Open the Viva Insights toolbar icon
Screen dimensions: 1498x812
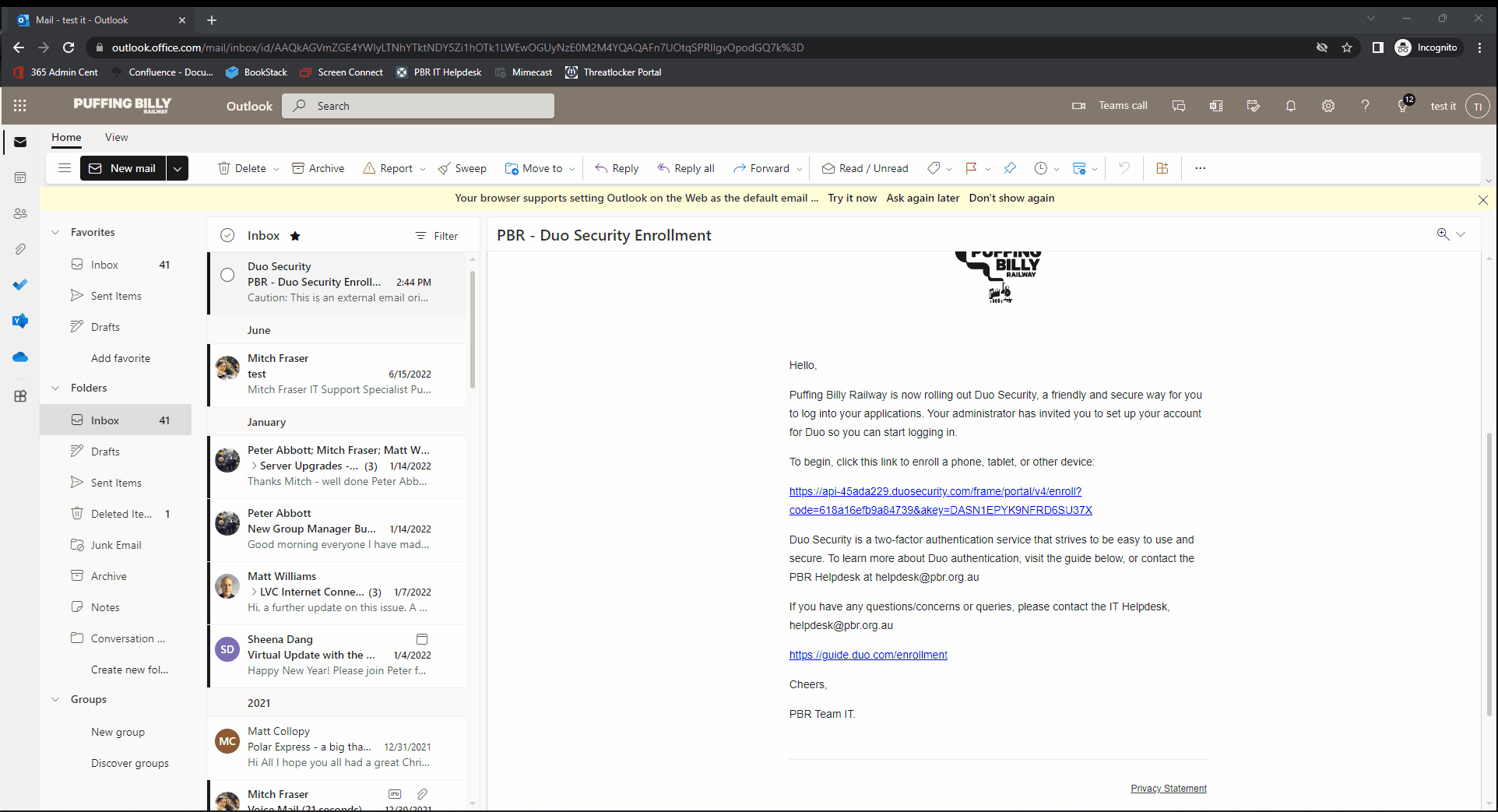click(x=1162, y=168)
